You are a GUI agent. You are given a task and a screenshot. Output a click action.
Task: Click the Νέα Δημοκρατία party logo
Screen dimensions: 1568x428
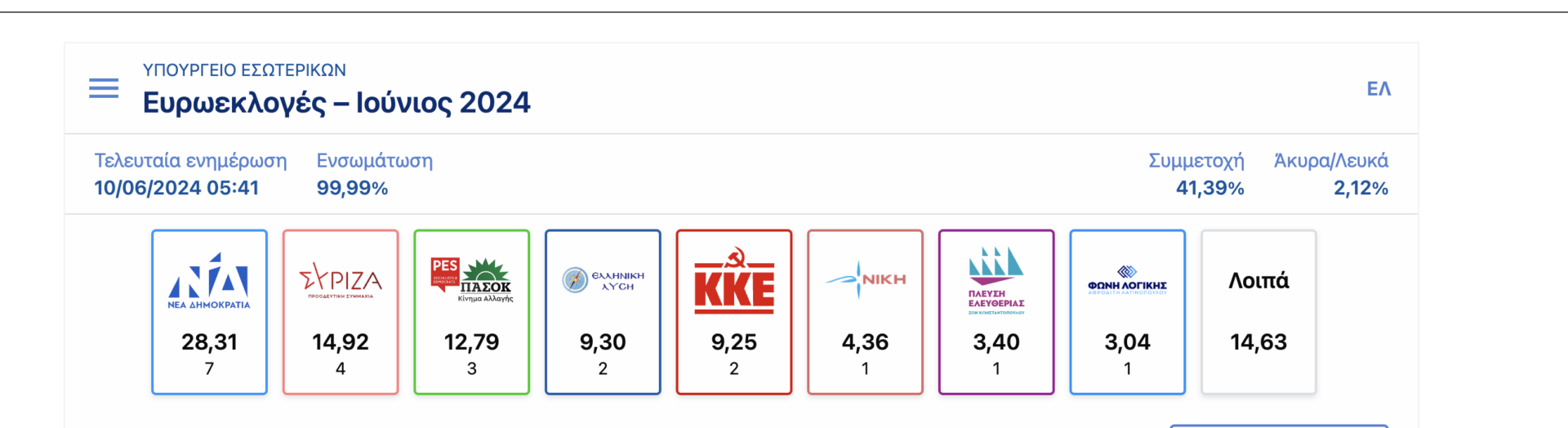[x=209, y=281]
